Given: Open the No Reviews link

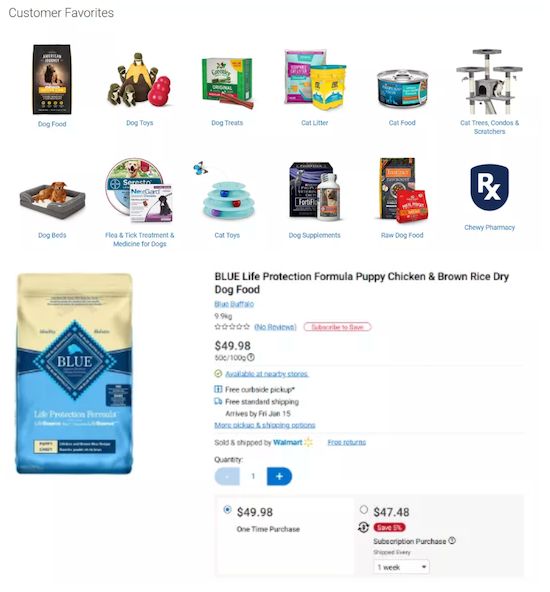Looking at the screenshot, I should point(275,327).
